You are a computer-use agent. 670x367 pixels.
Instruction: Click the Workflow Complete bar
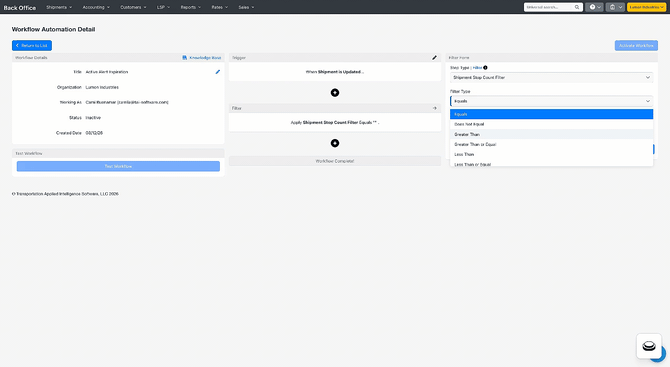click(335, 161)
